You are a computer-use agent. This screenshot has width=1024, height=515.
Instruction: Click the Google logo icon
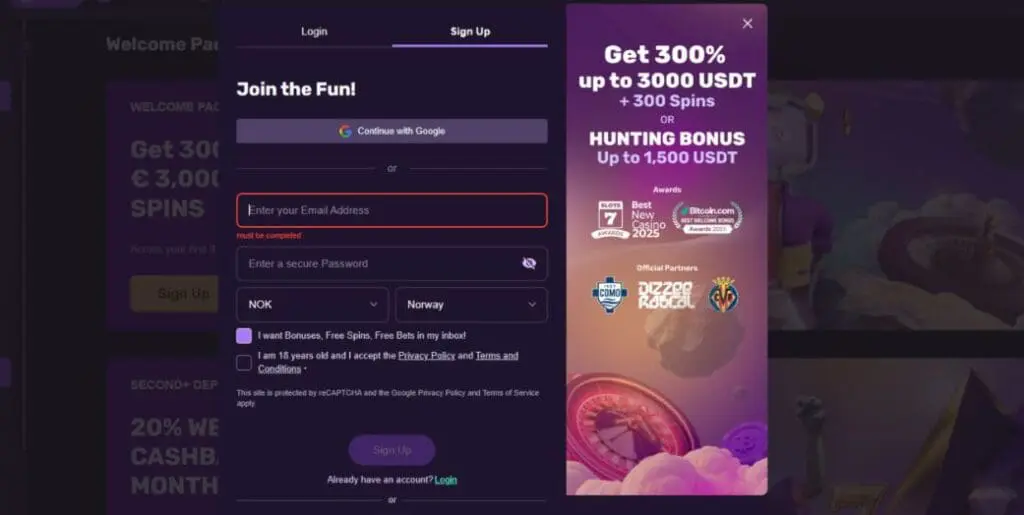[345, 131]
